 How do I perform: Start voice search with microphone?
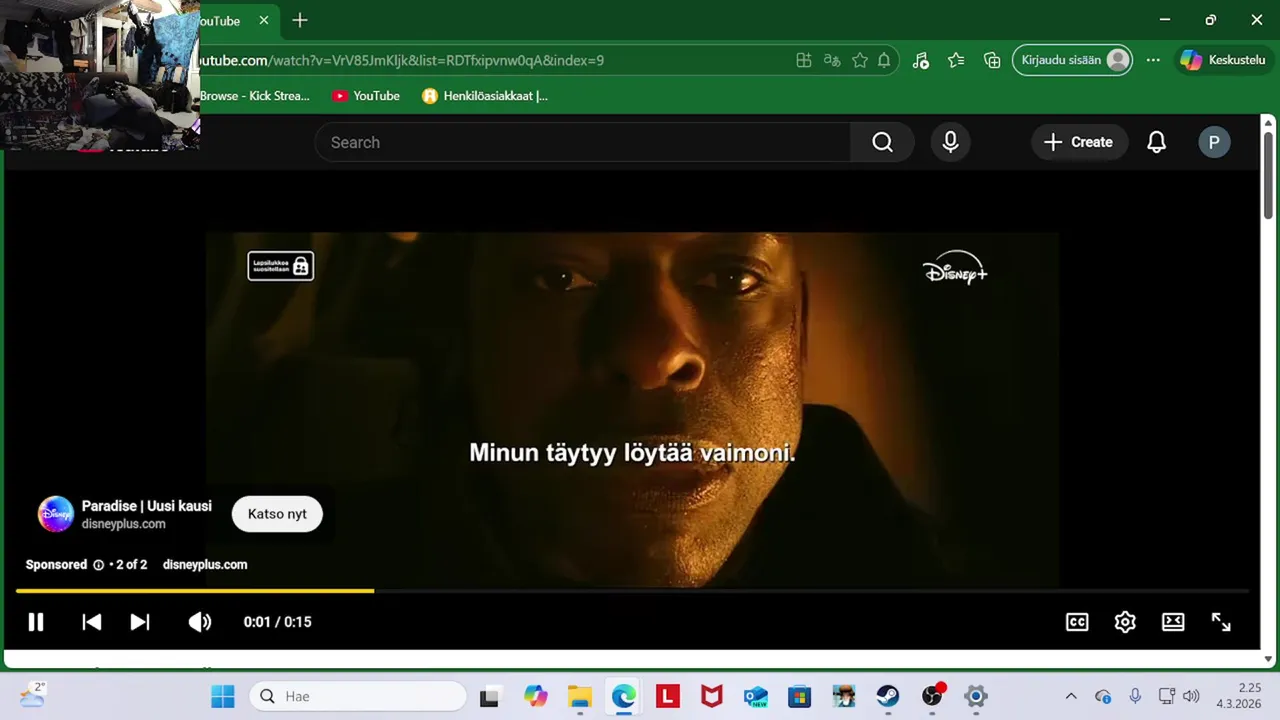click(x=951, y=143)
